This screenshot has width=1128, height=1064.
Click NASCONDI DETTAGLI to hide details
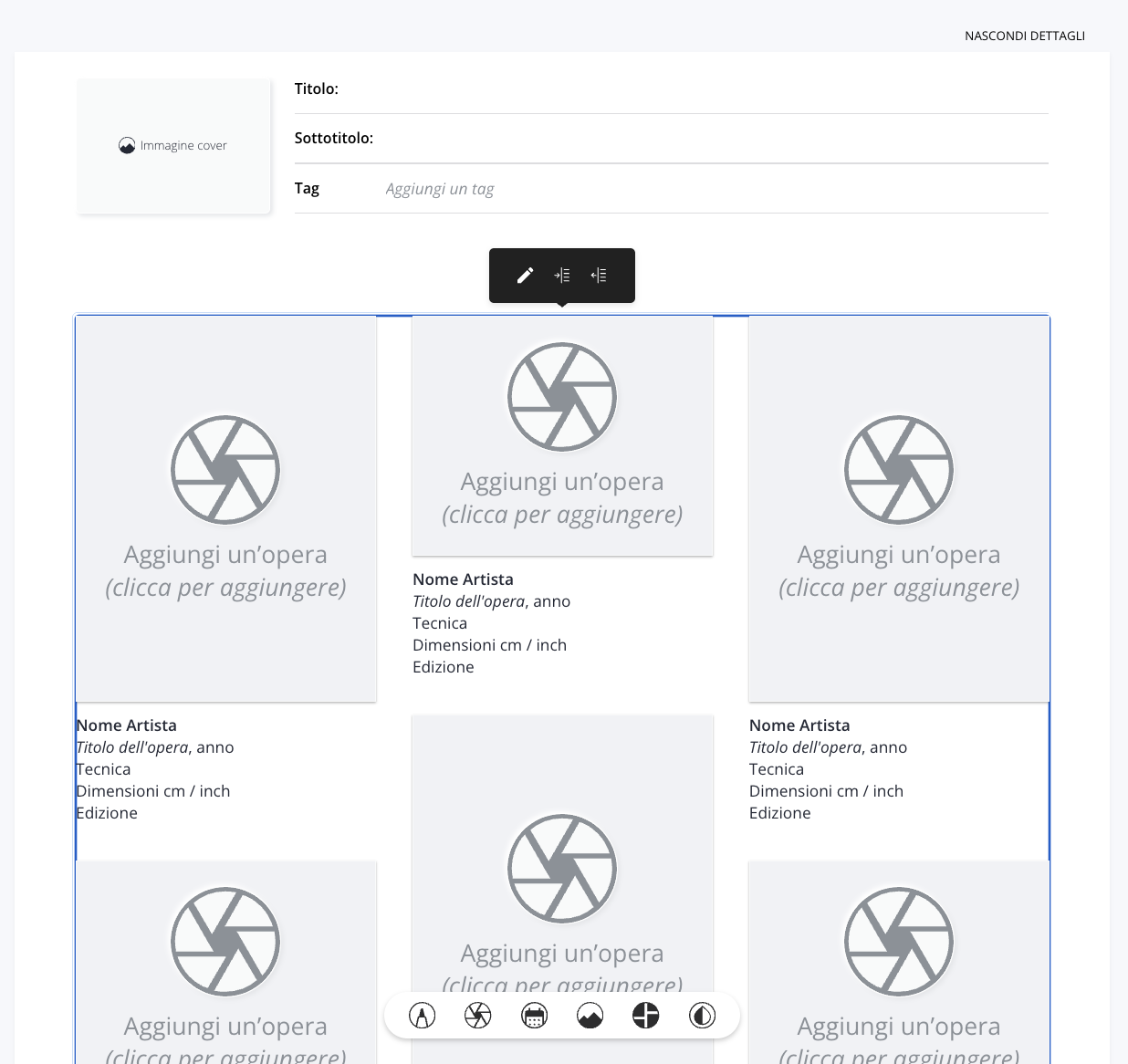(1024, 36)
